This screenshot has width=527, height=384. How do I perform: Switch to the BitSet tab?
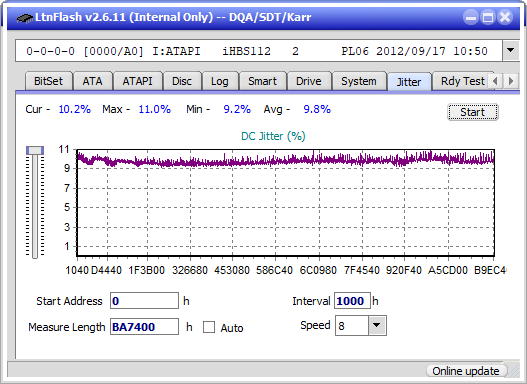(48, 81)
